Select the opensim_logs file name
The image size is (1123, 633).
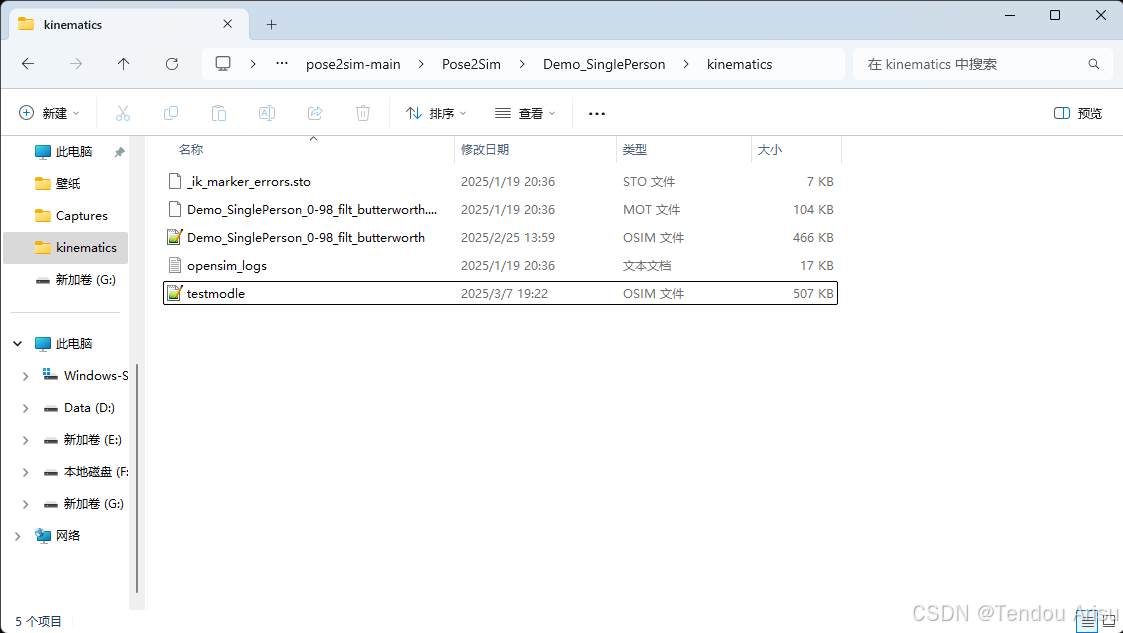coord(226,266)
